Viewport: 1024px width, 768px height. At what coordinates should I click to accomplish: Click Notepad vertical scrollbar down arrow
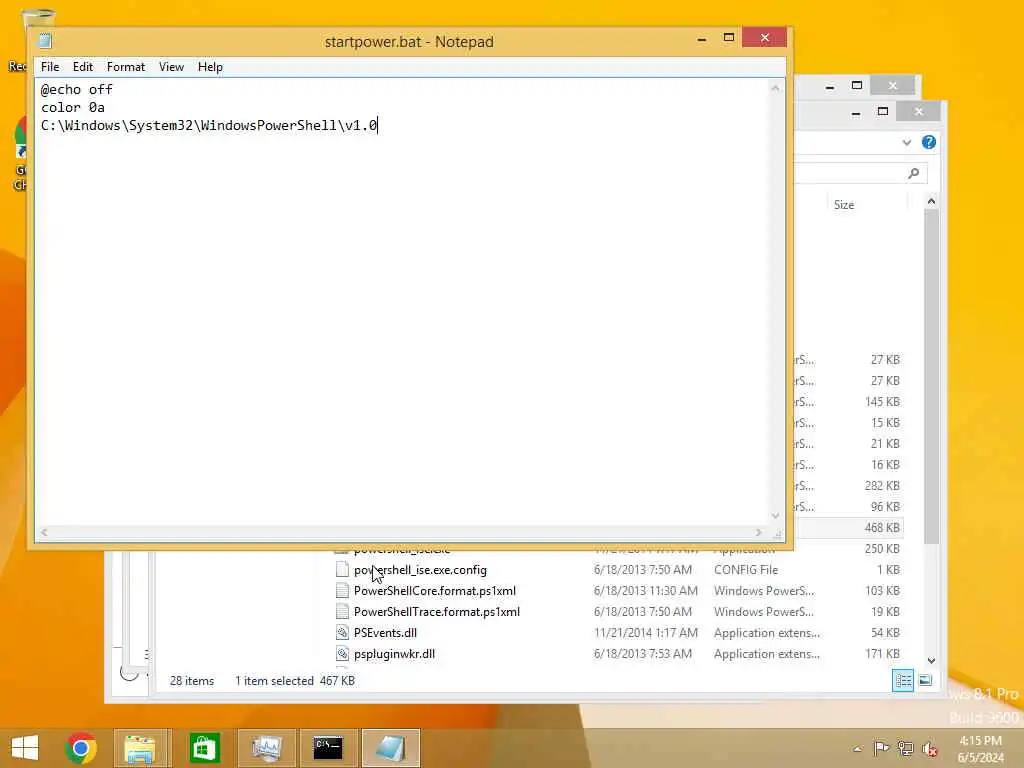[x=775, y=516]
